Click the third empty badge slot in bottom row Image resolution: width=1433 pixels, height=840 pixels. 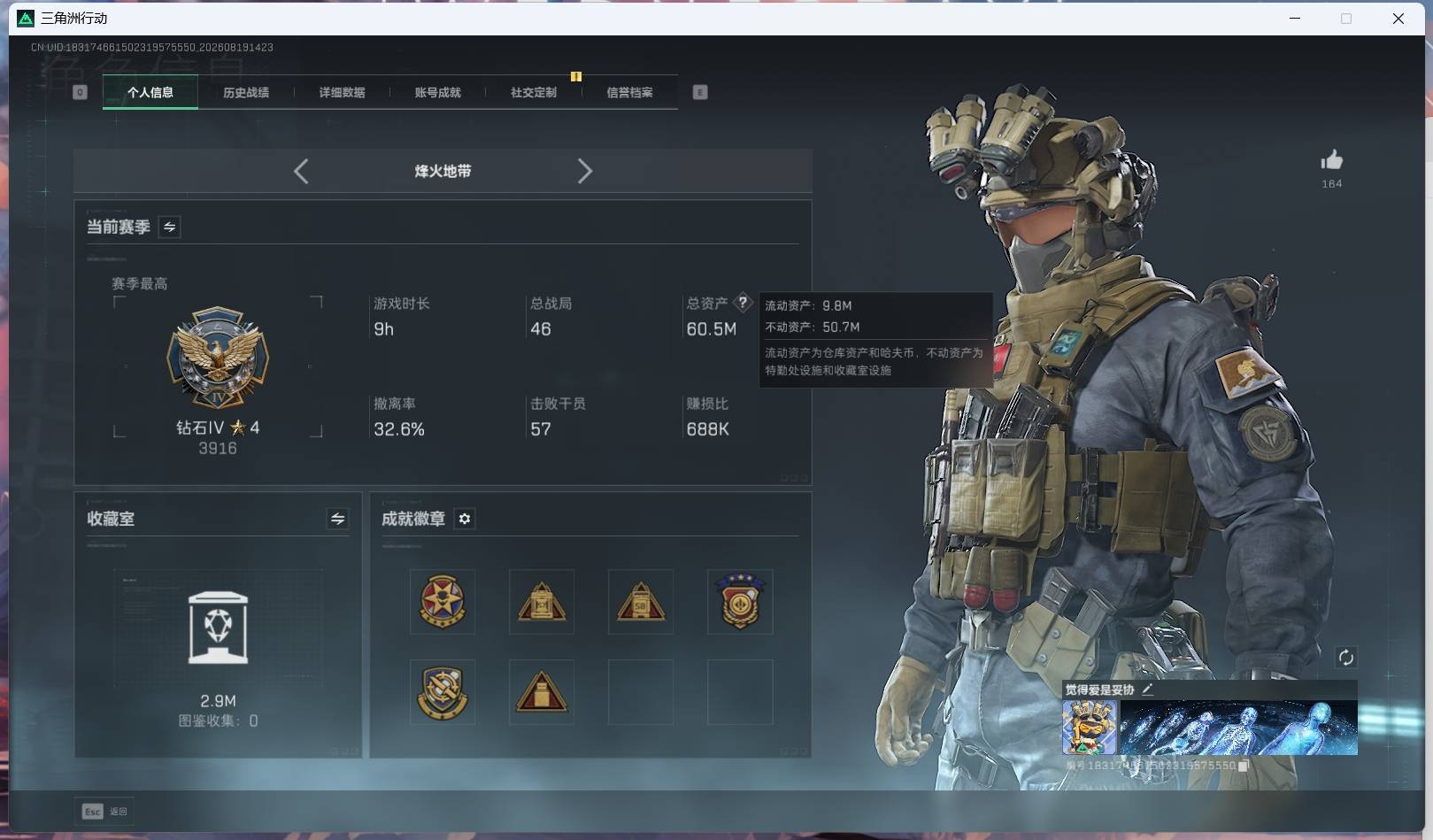[x=641, y=692]
